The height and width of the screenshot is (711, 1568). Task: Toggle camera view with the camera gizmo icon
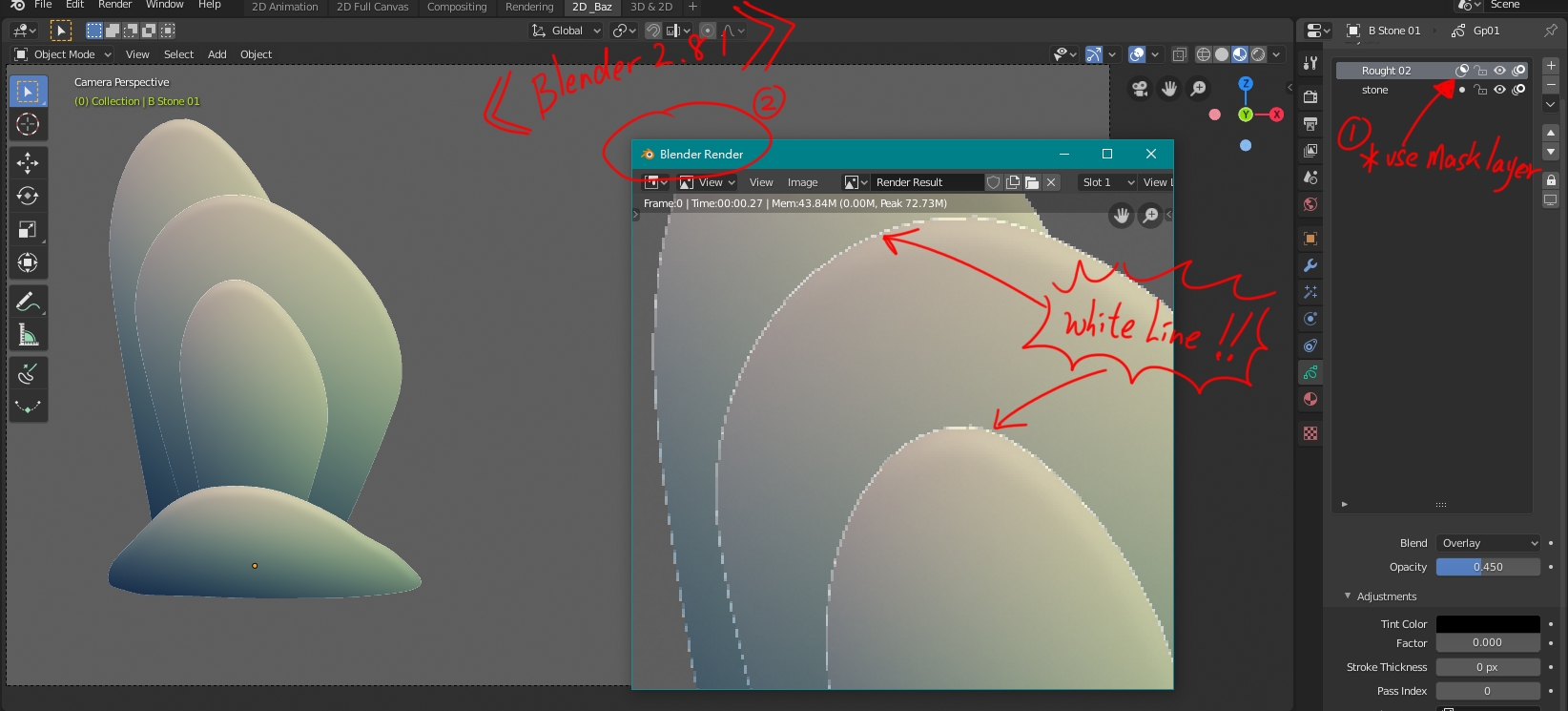click(1140, 89)
